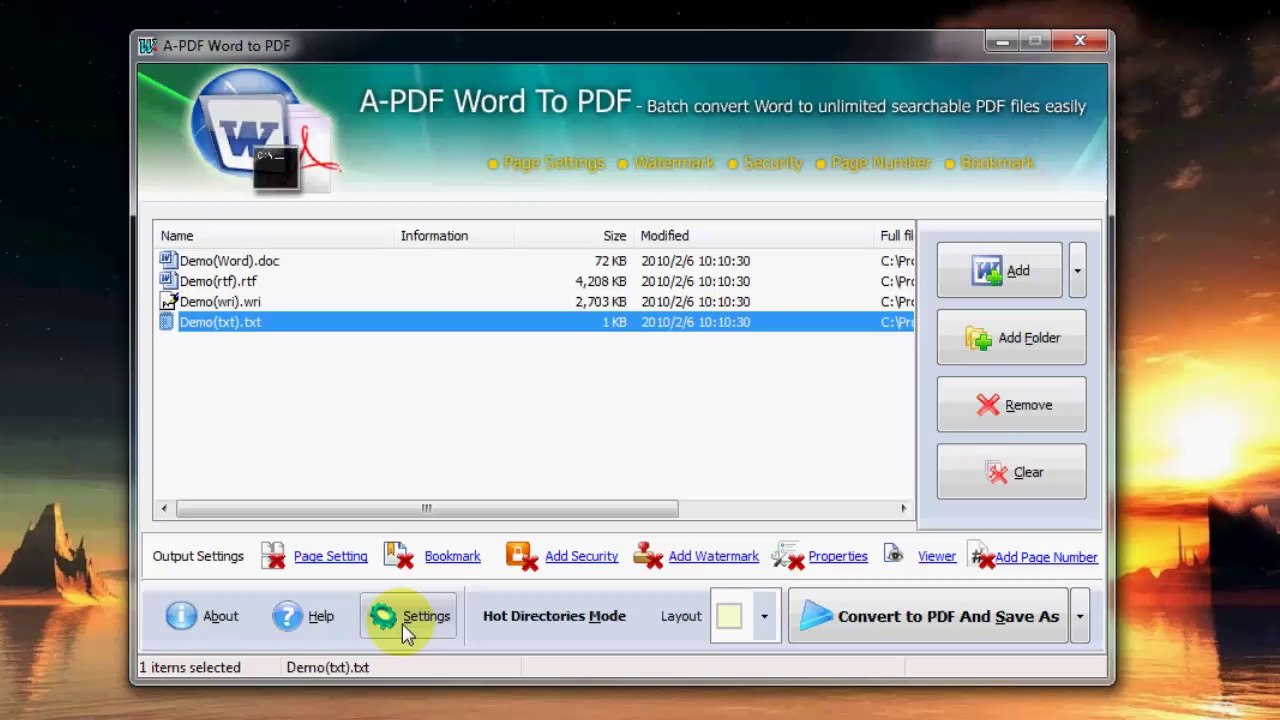The width and height of the screenshot is (1280, 720).
Task: Open the Bookmark link
Action: click(452, 556)
